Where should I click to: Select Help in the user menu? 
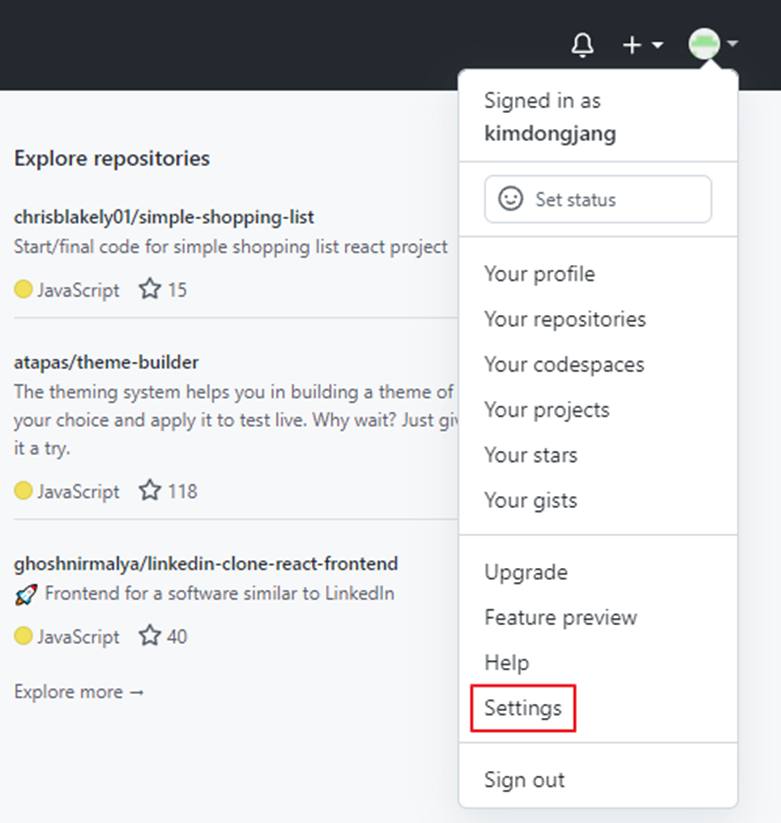click(x=506, y=663)
